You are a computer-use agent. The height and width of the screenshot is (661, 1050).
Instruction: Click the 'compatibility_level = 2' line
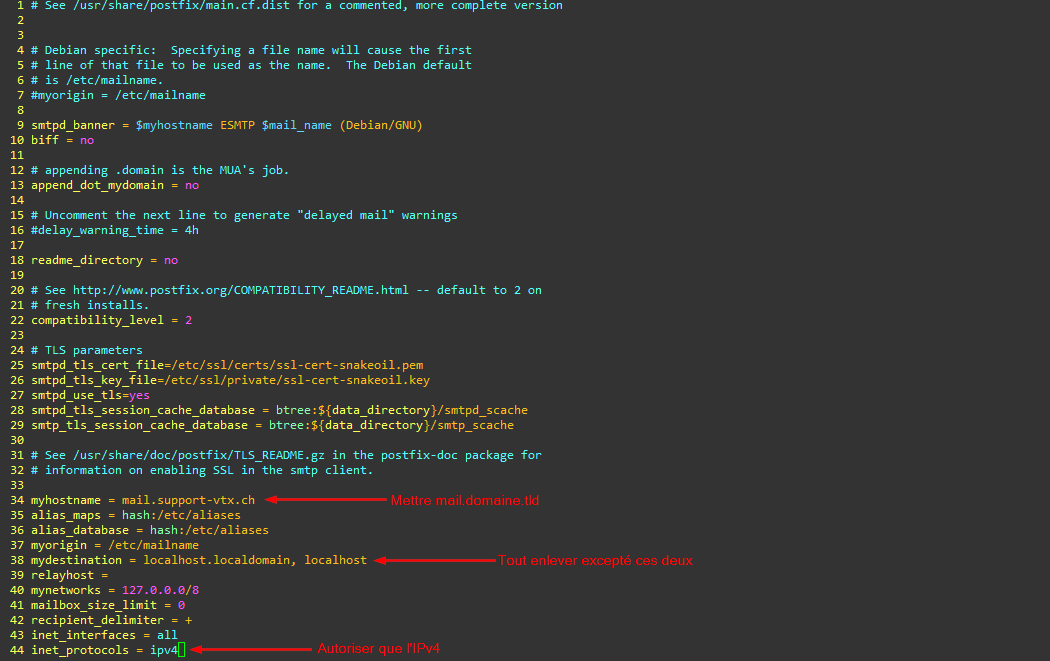111,320
